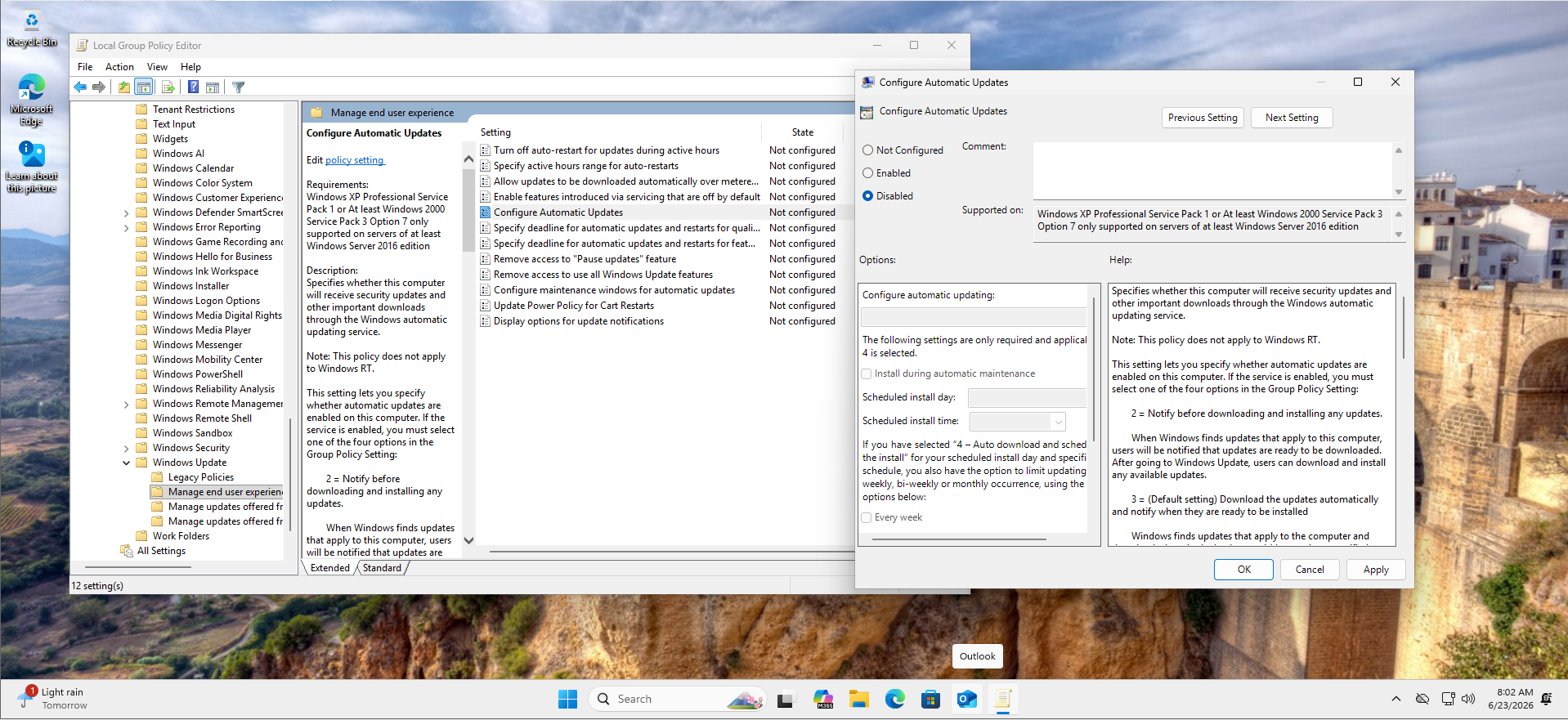
Task: Open the Scheduled install time dropdown
Action: pos(1058,422)
